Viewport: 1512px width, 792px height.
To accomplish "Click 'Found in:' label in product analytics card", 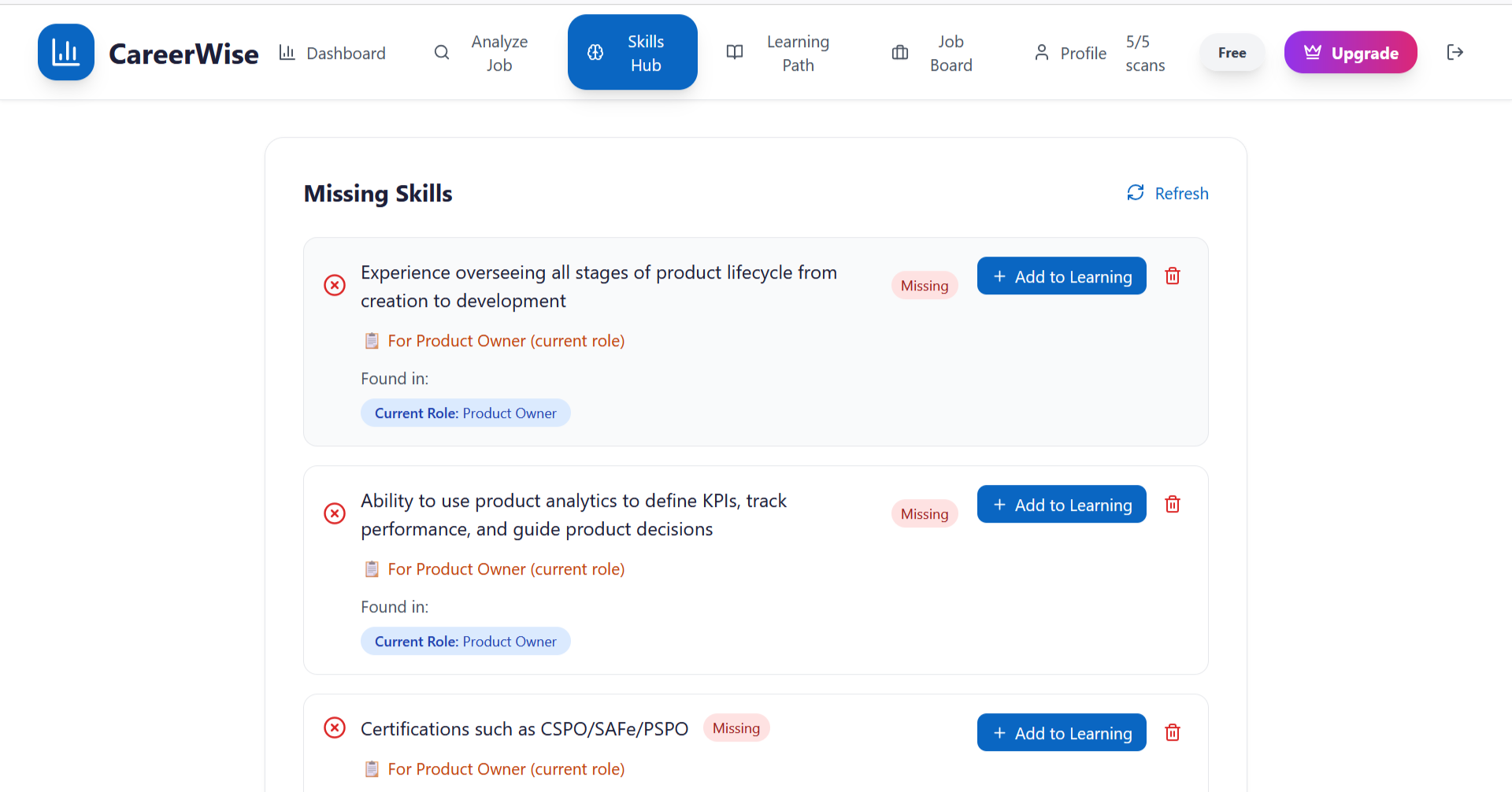I will [x=395, y=607].
